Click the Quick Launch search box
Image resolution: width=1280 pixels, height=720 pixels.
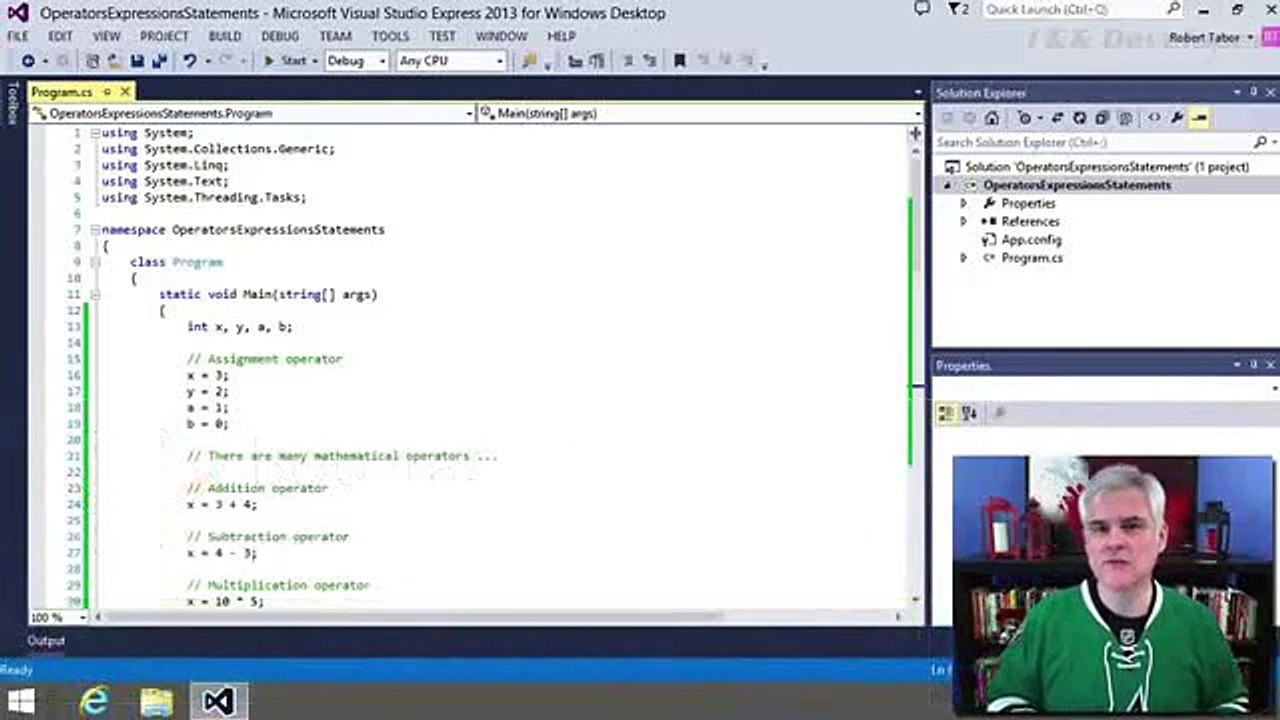[x=1081, y=10]
